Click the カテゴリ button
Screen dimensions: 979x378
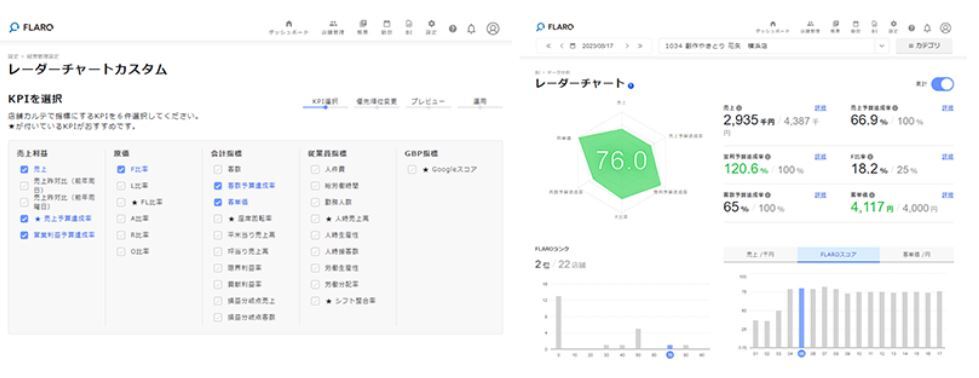point(924,46)
